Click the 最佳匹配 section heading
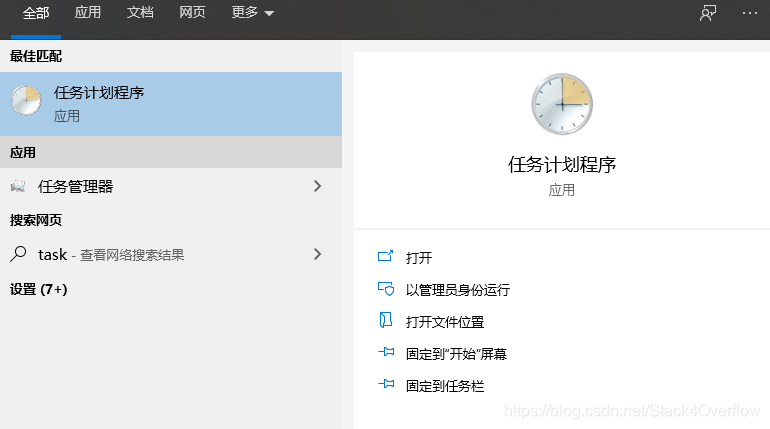The width and height of the screenshot is (770, 429). coord(36,56)
